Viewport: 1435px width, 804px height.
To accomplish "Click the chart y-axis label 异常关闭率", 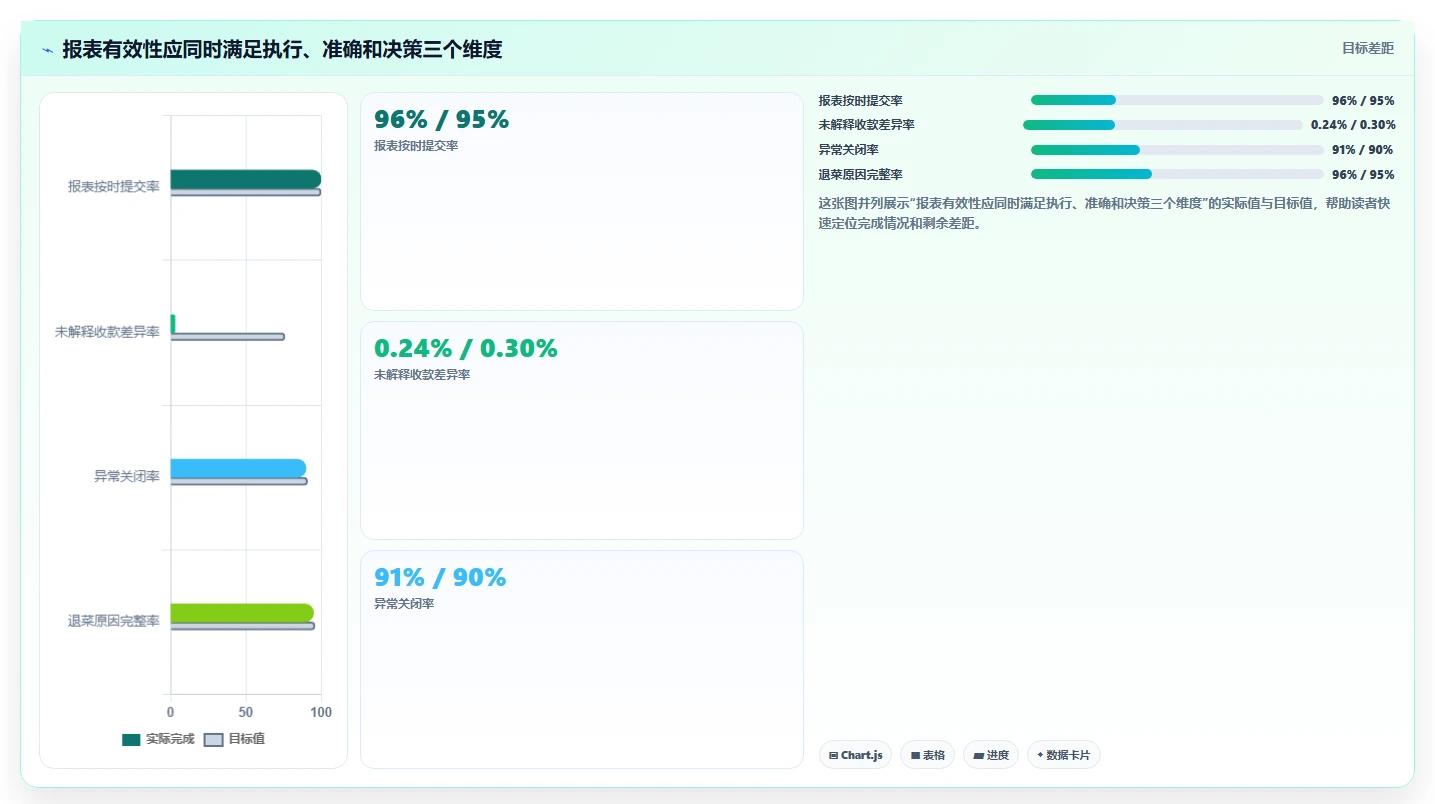I will click(127, 477).
